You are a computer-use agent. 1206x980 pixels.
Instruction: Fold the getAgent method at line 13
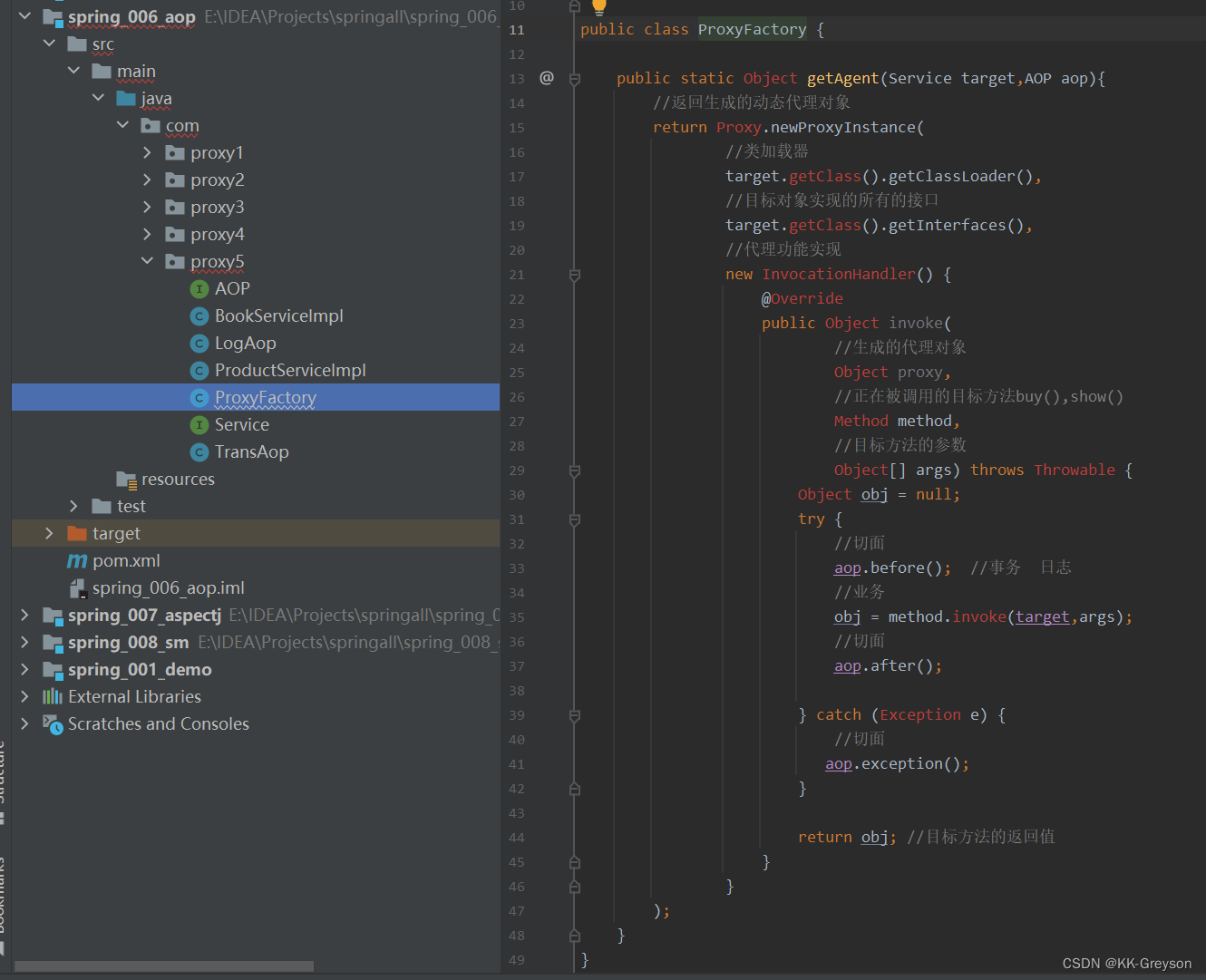(574, 79)
